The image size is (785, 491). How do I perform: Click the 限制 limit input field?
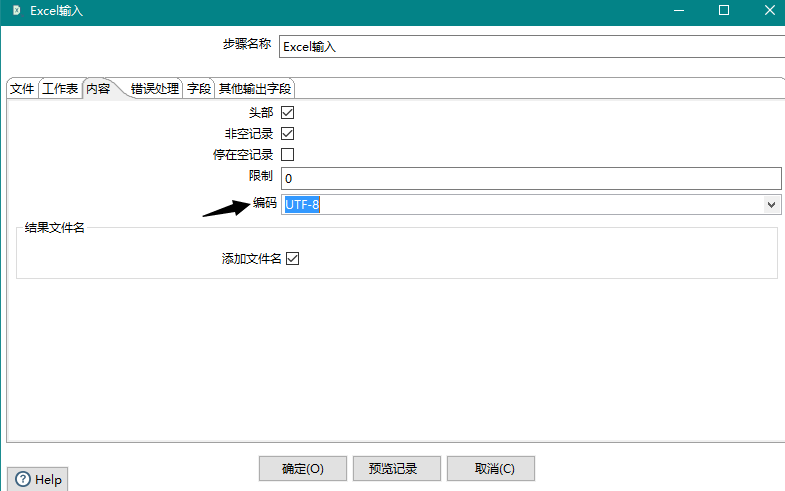pos(531,179)
